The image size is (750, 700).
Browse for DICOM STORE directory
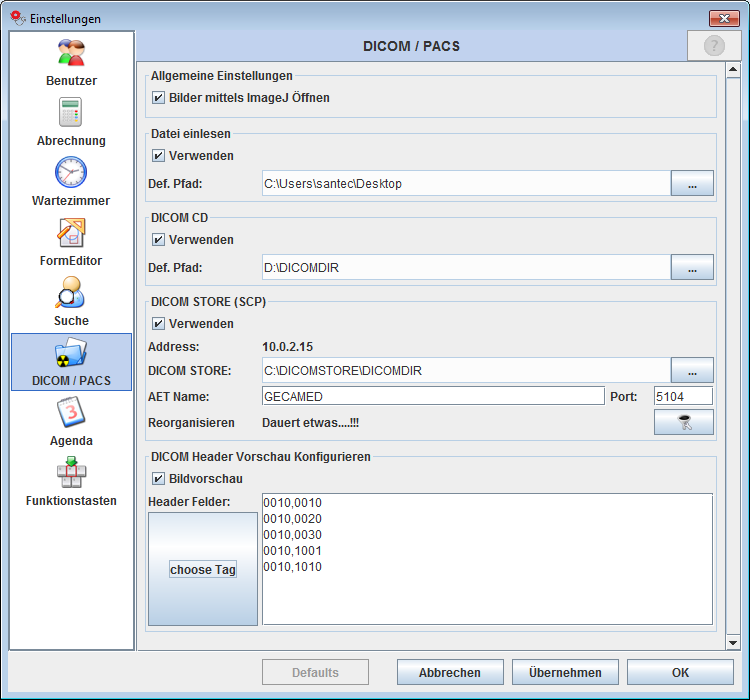click(x=692, y=371)
